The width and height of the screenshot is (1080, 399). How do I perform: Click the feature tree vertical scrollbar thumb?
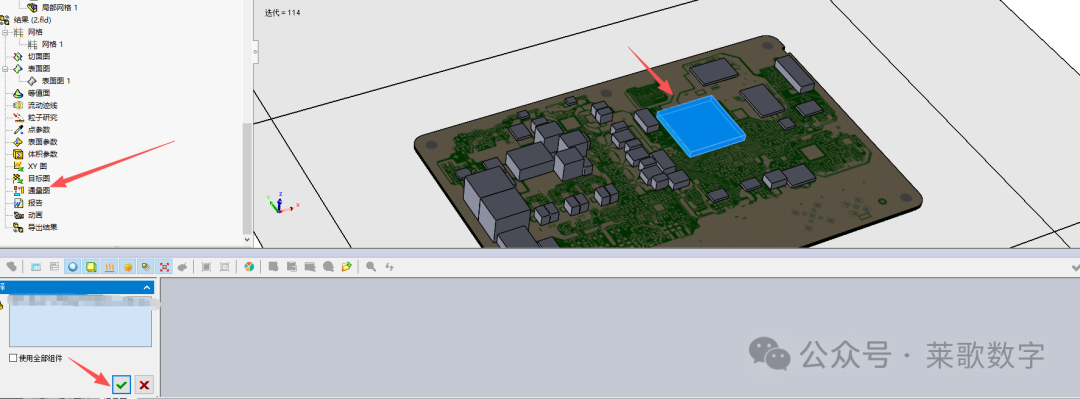pyautogui.click(x=247, y=177)
